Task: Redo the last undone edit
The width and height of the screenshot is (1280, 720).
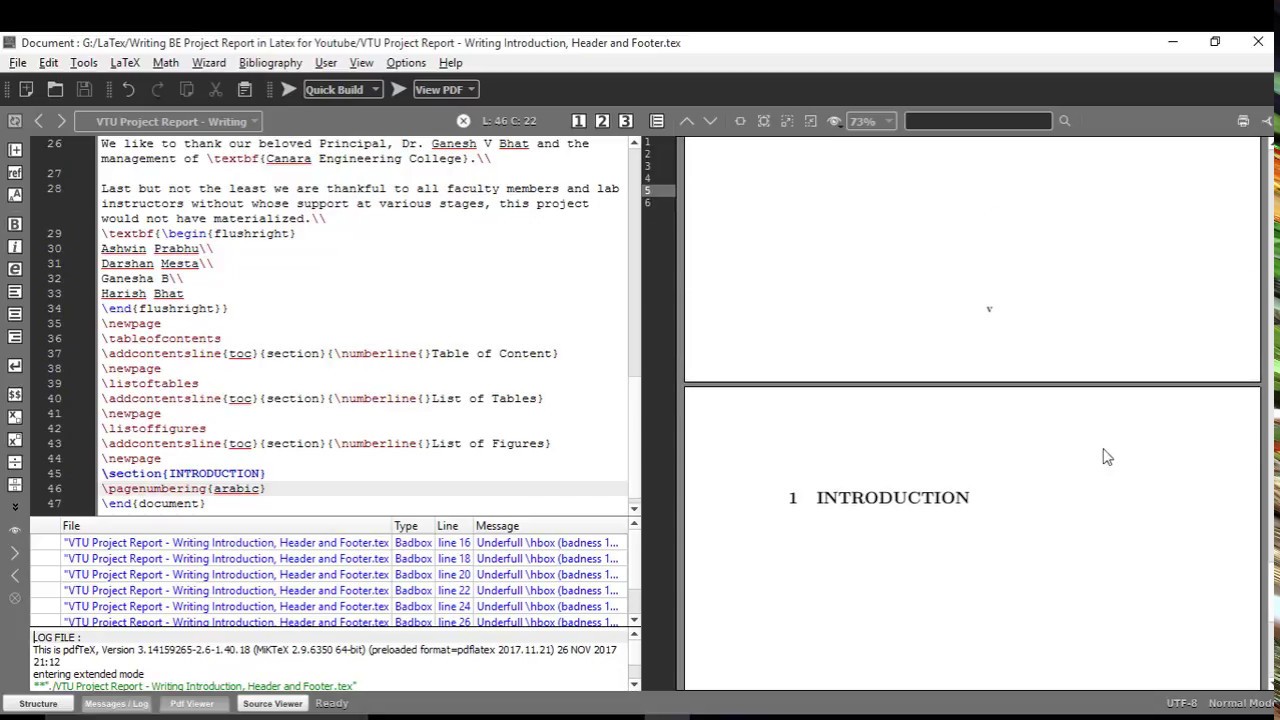Action: point(157,90)
